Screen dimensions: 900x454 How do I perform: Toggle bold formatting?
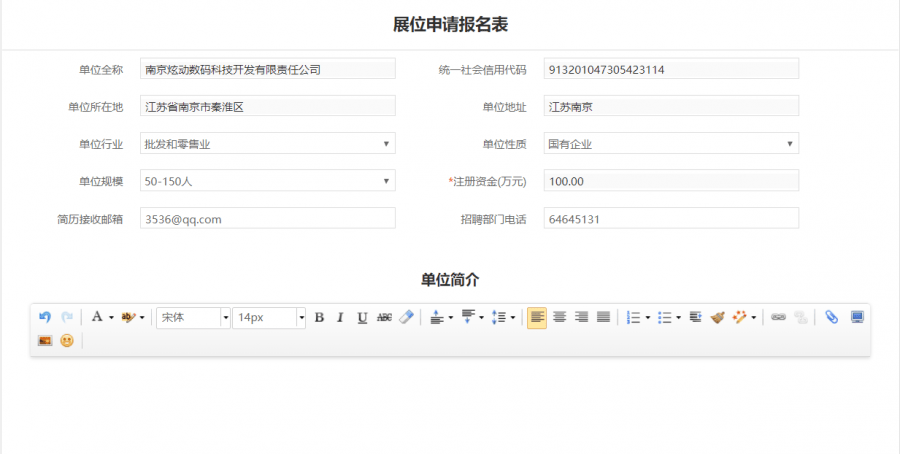pyautogui.click(x=319, y=317)
